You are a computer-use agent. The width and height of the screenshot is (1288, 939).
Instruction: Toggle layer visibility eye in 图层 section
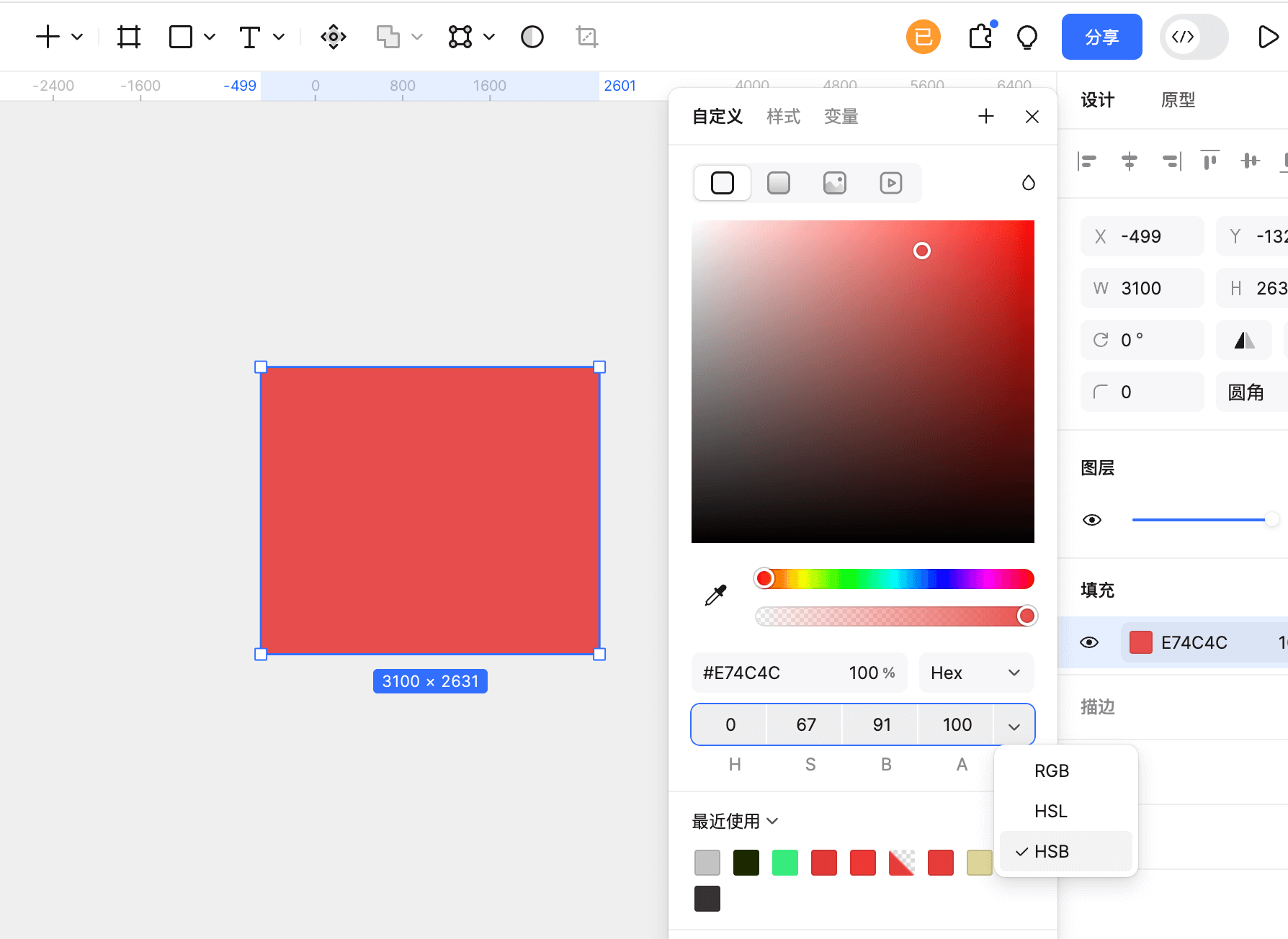[1092, 520]
